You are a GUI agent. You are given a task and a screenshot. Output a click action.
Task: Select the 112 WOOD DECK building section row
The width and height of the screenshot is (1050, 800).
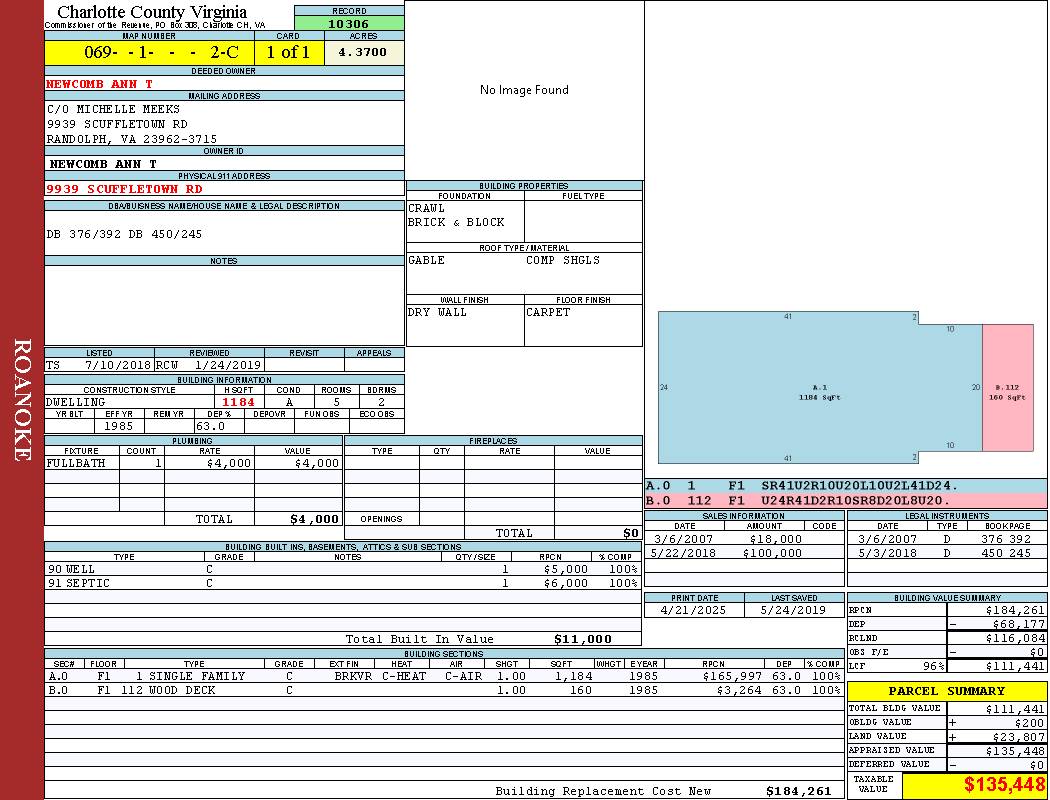click(440, 690)
